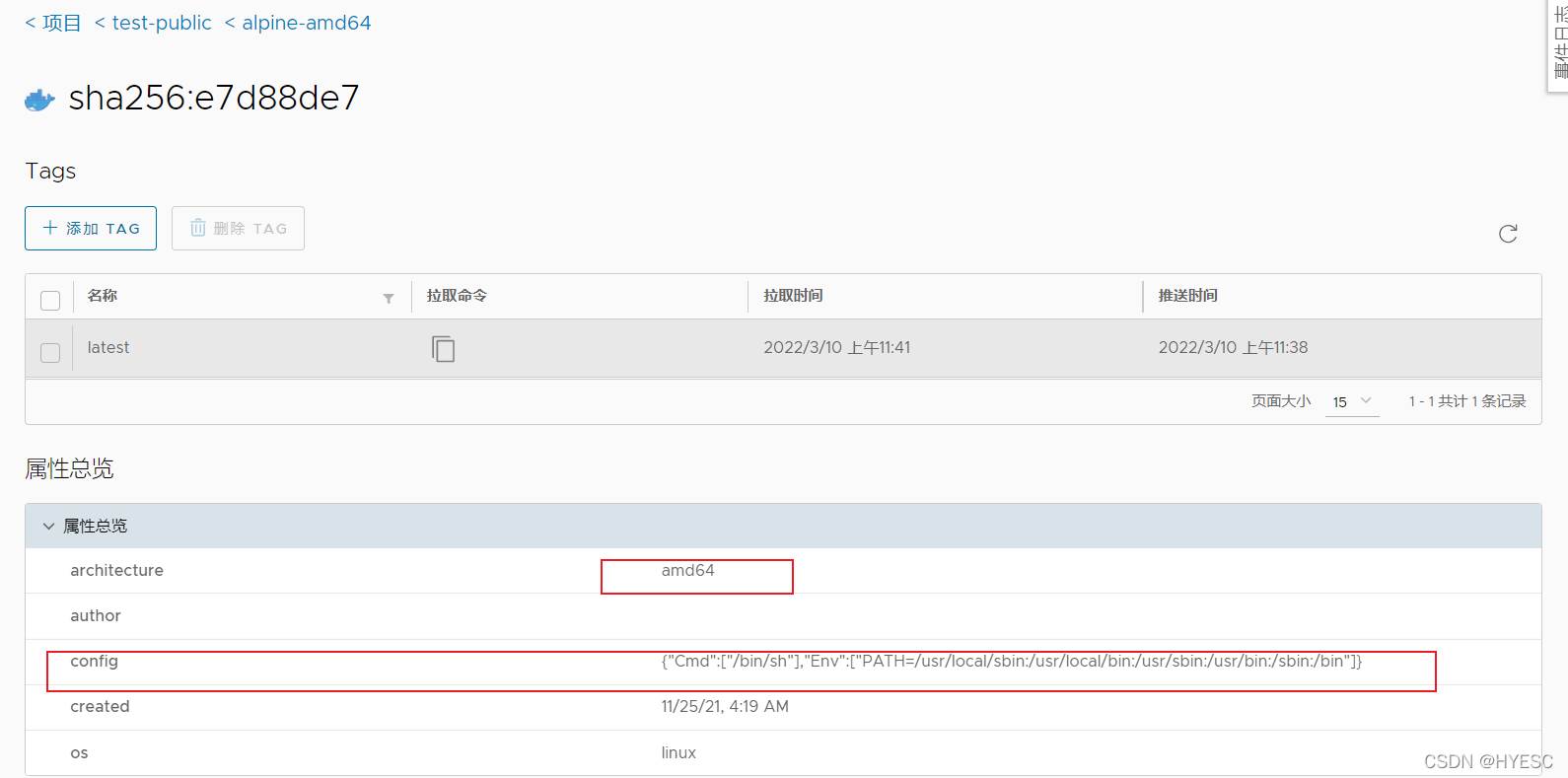Select the amd64 architecture value
The width and height of the screenshot is (1568, 778).
pos(687,570)
